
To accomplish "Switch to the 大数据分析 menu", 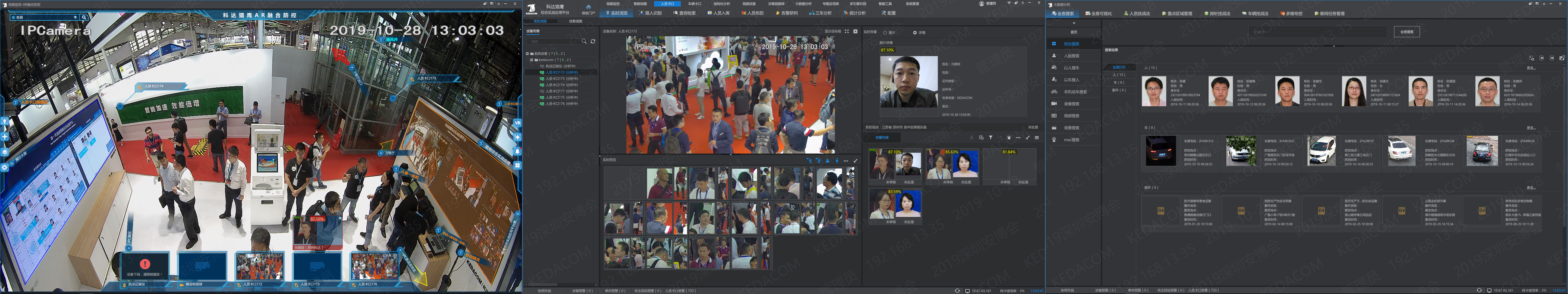I will click(x=804, y=4).
